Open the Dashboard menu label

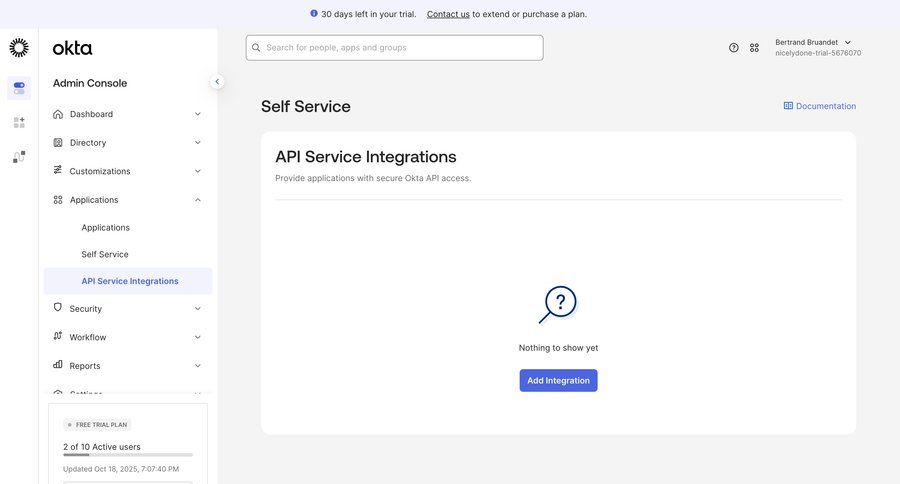tap(91, 114)
